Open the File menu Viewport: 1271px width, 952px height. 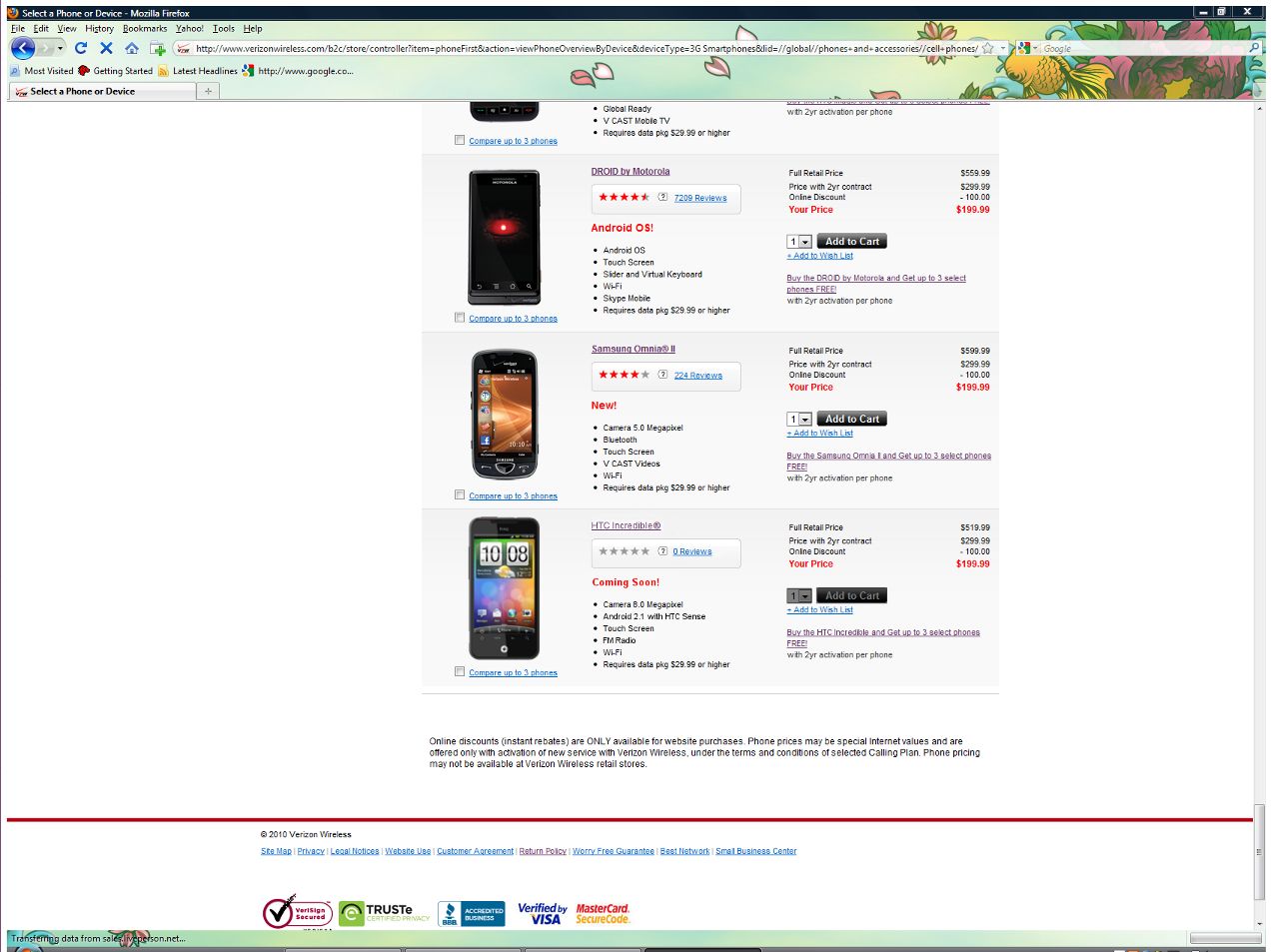18,29
